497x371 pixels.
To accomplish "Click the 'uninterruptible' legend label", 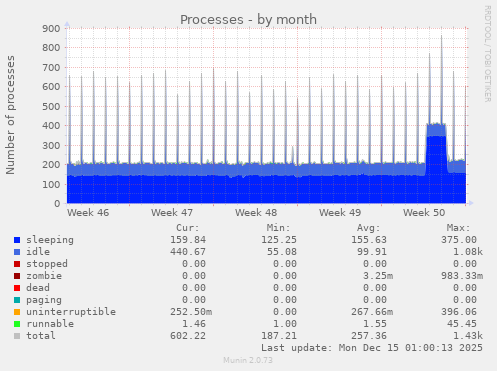I will [x=71, y=312].
